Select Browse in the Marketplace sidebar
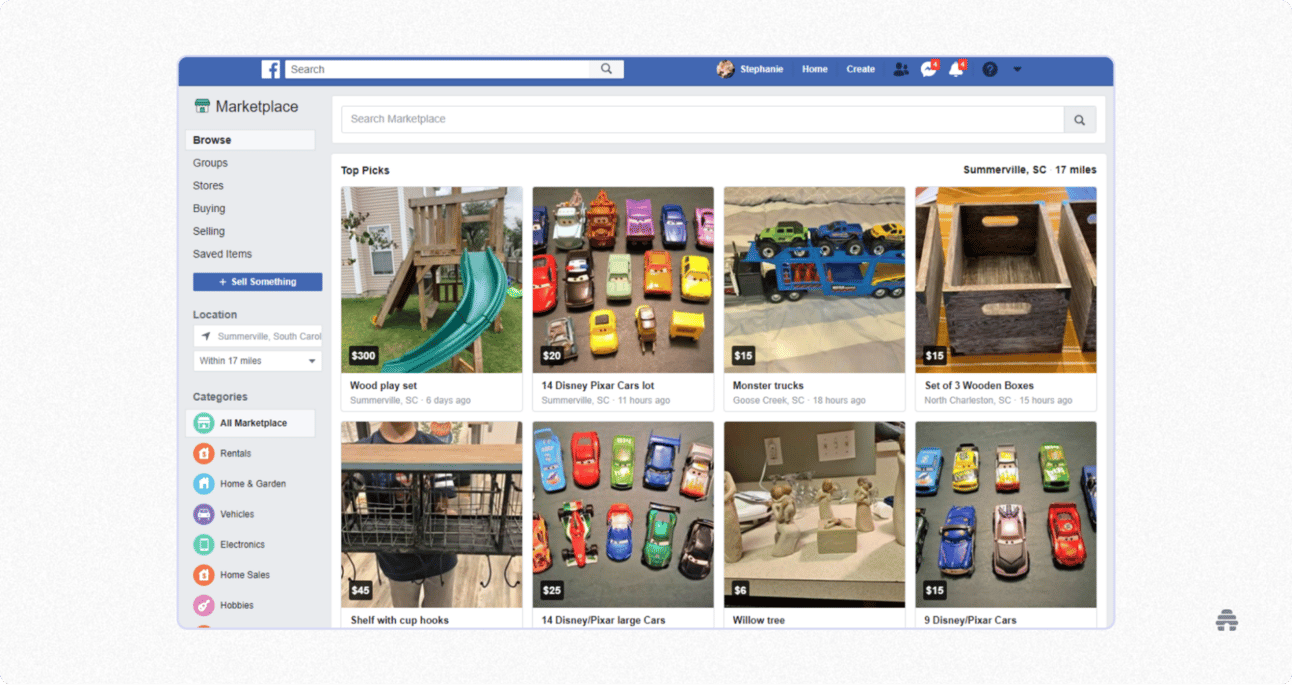Image resolution: width=1292 pixels, height=685 pixels. [250, 140]
